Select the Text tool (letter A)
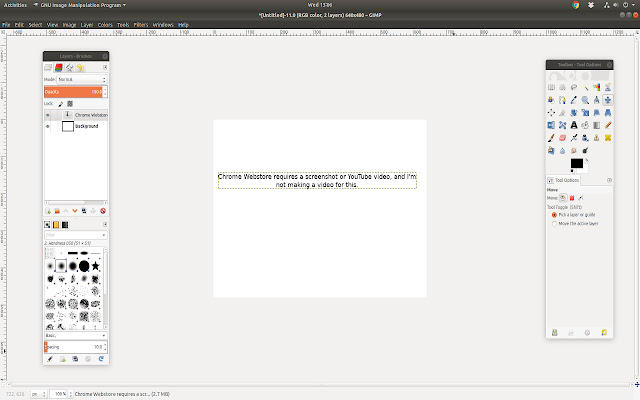The height and width of the screenshot is (400, 640). 574,125
